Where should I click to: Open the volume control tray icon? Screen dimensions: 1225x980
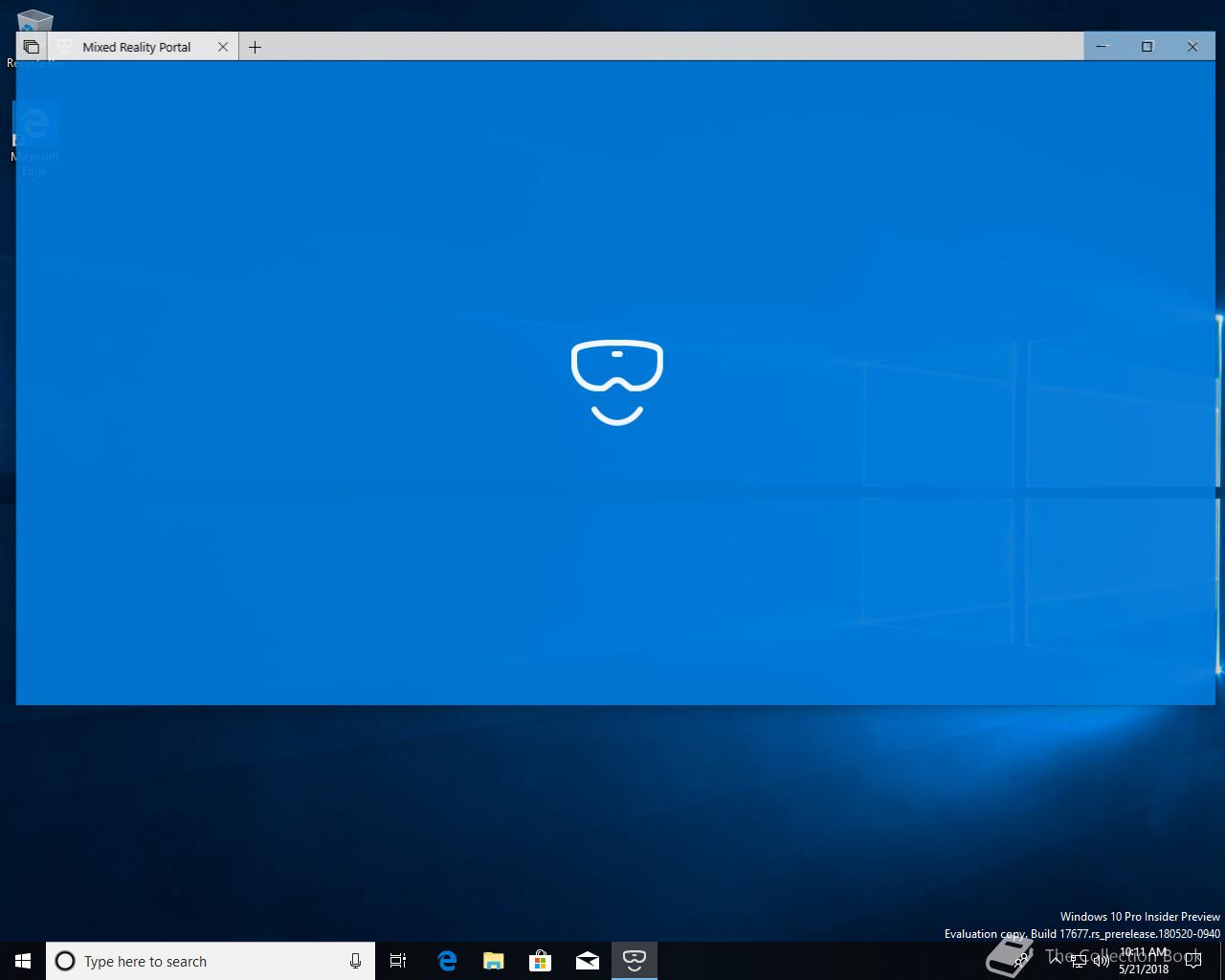tap(1102, 961)
